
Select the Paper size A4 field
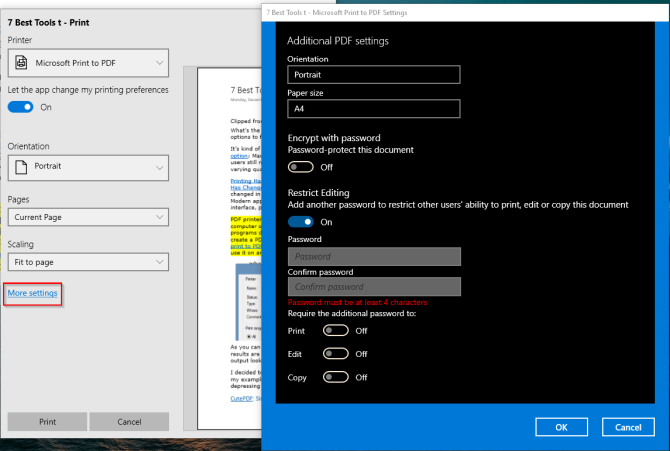coord(373,109)
